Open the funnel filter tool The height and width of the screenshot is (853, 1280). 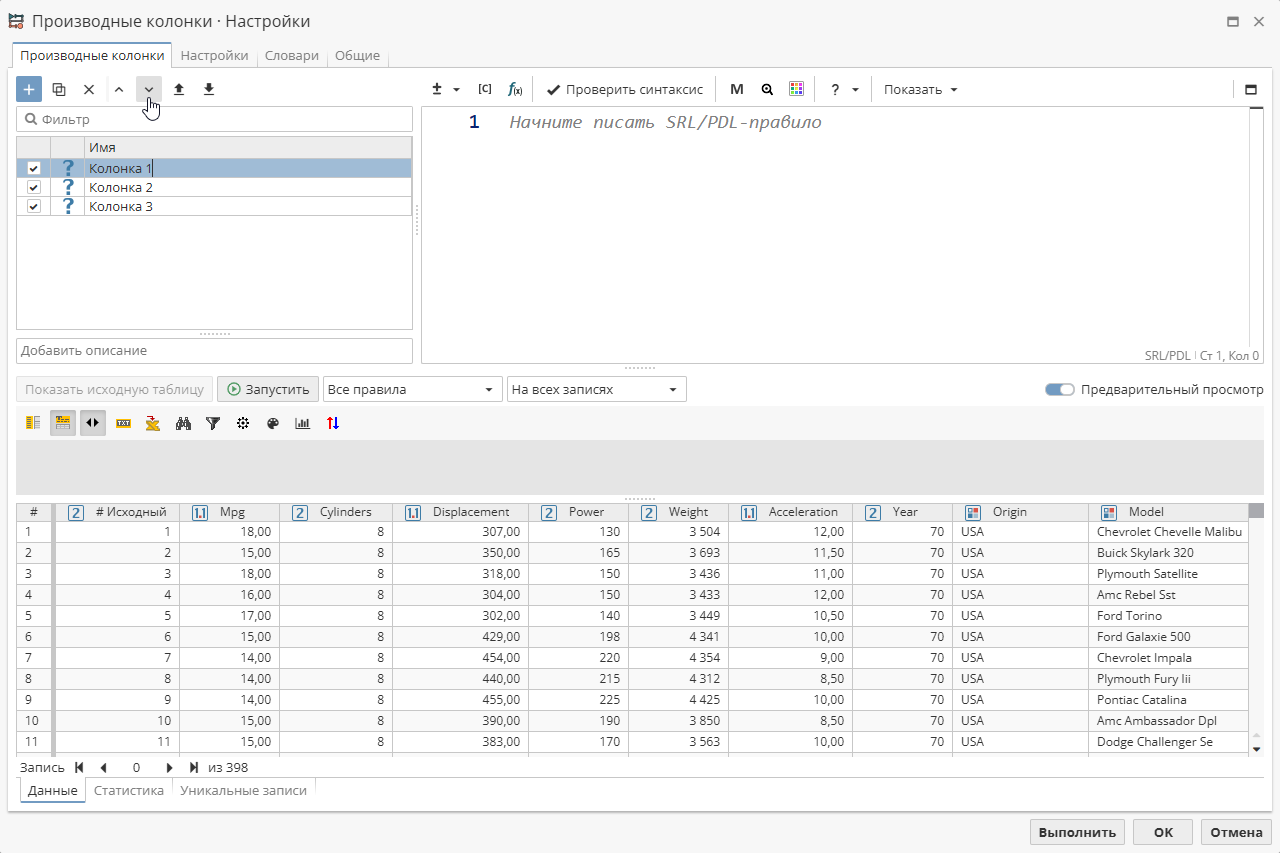click(213, 423)
